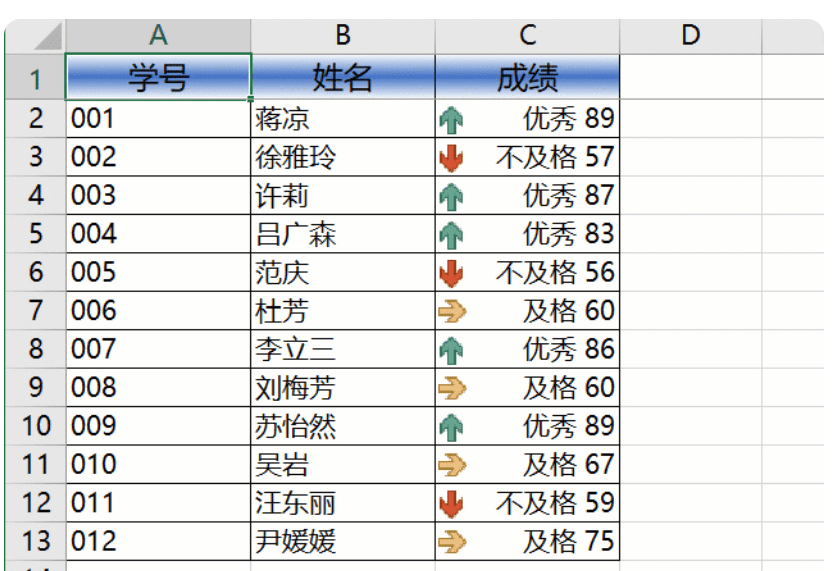Select the name cell 许莉

pyautogui.click(x=343, y=195)
